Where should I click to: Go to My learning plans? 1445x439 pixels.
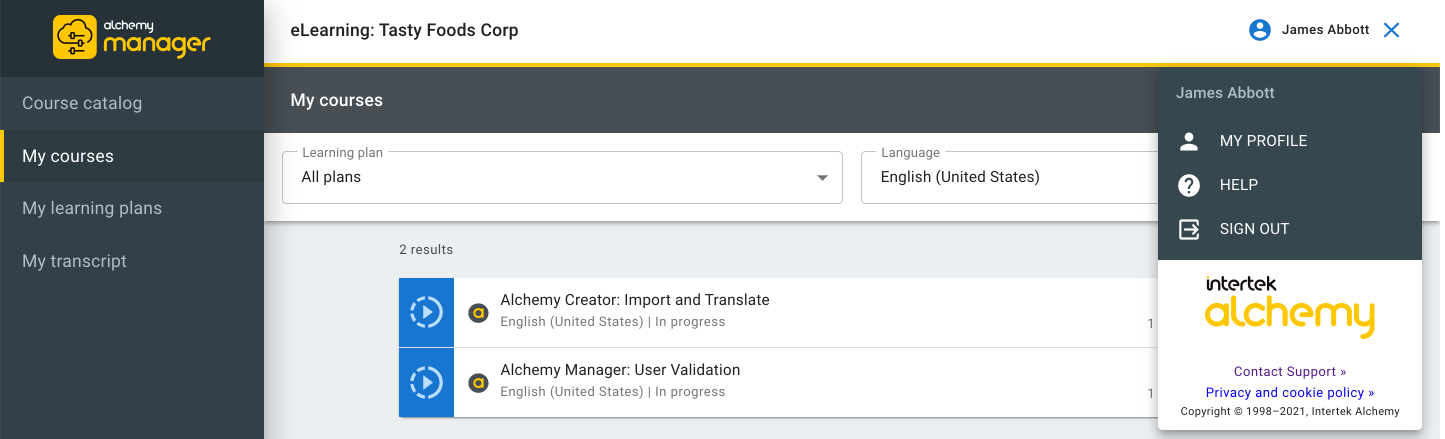[x=132, y=208]
